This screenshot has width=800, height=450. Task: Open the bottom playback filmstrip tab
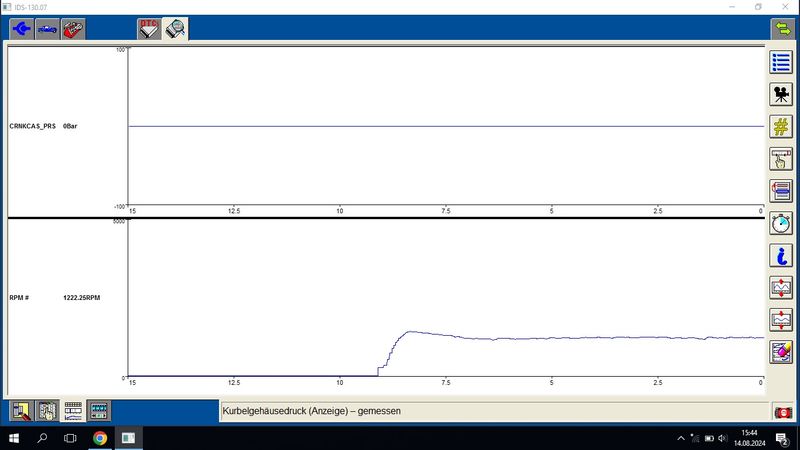pos(98,411)
